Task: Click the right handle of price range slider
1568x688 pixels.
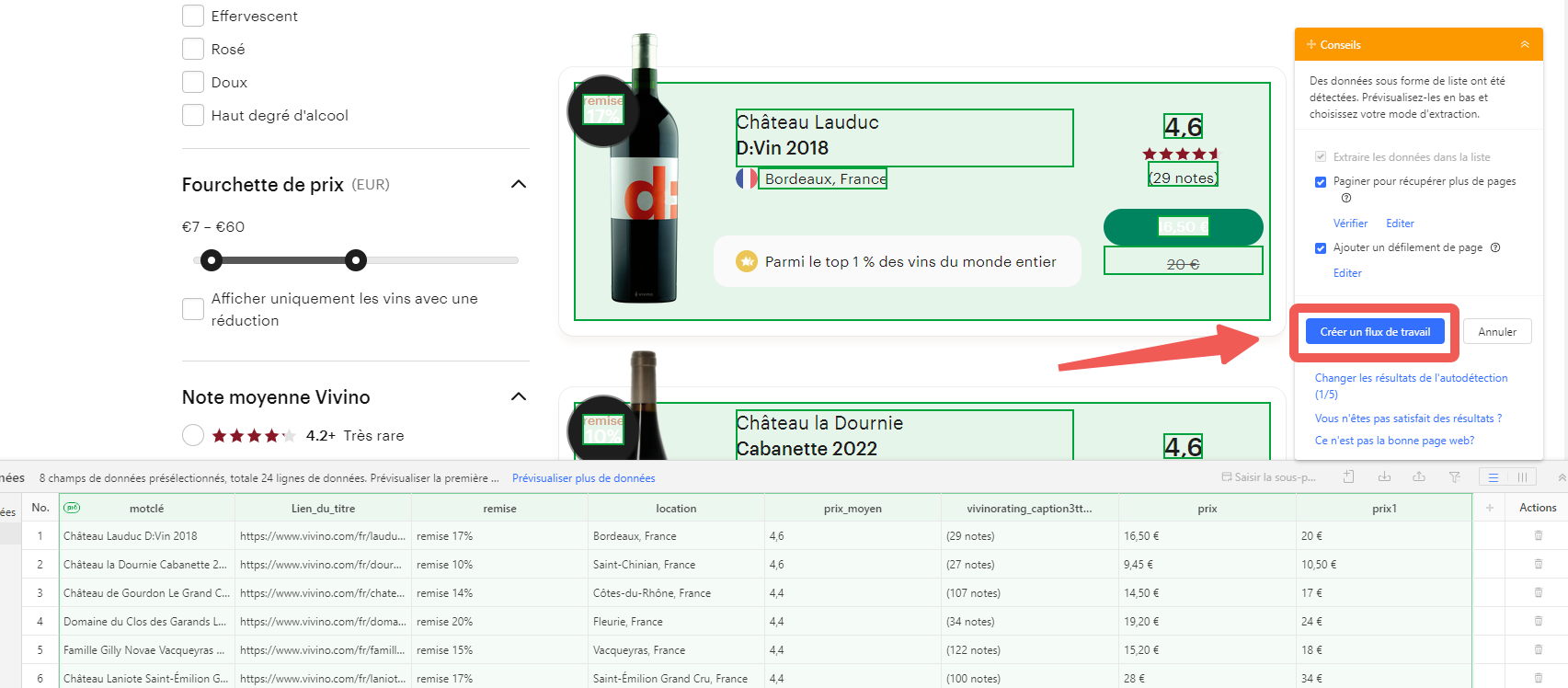Action: [x=356, y=260]
